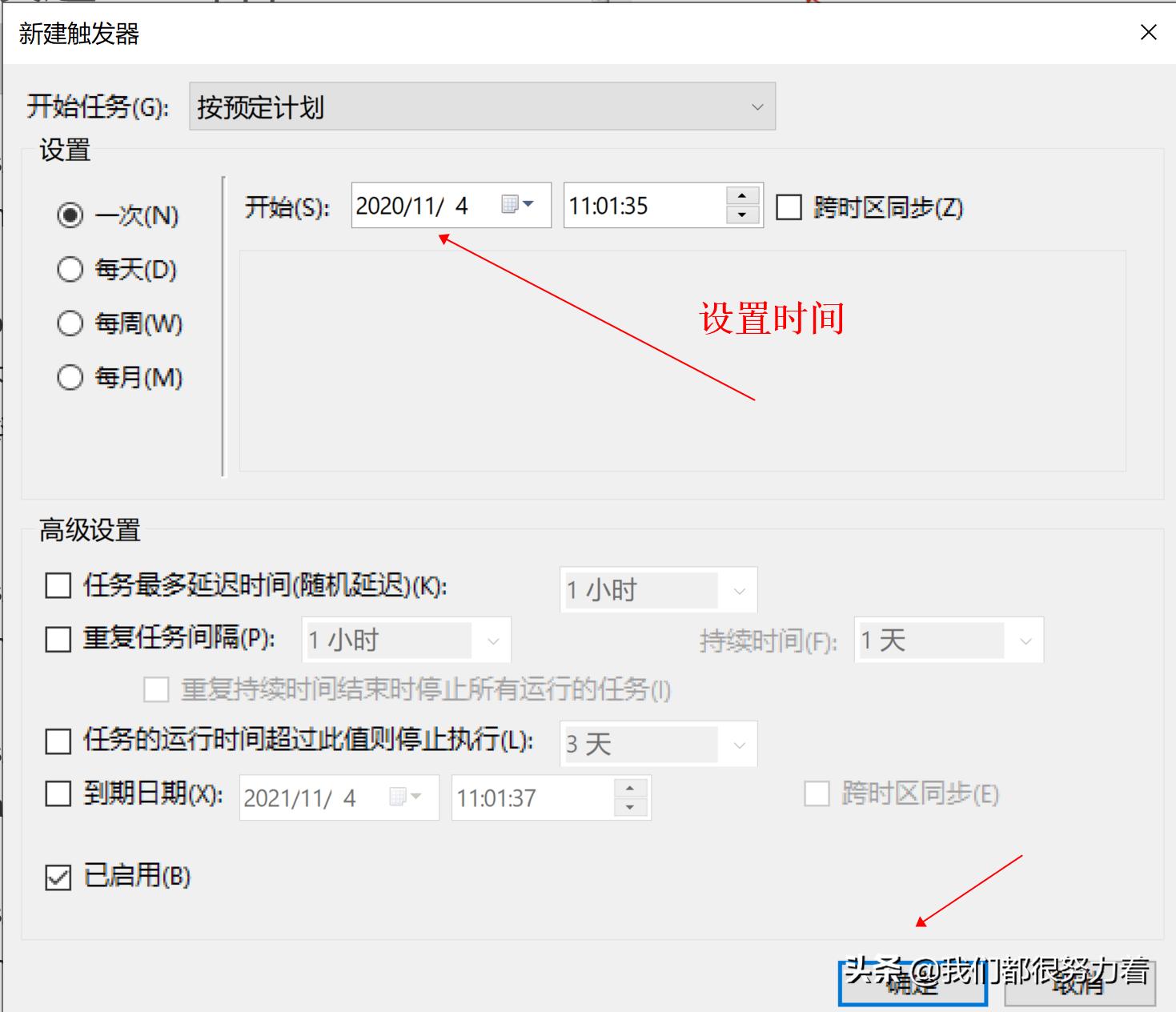Open the 开始任务(G) dropdown

(757, 106)
